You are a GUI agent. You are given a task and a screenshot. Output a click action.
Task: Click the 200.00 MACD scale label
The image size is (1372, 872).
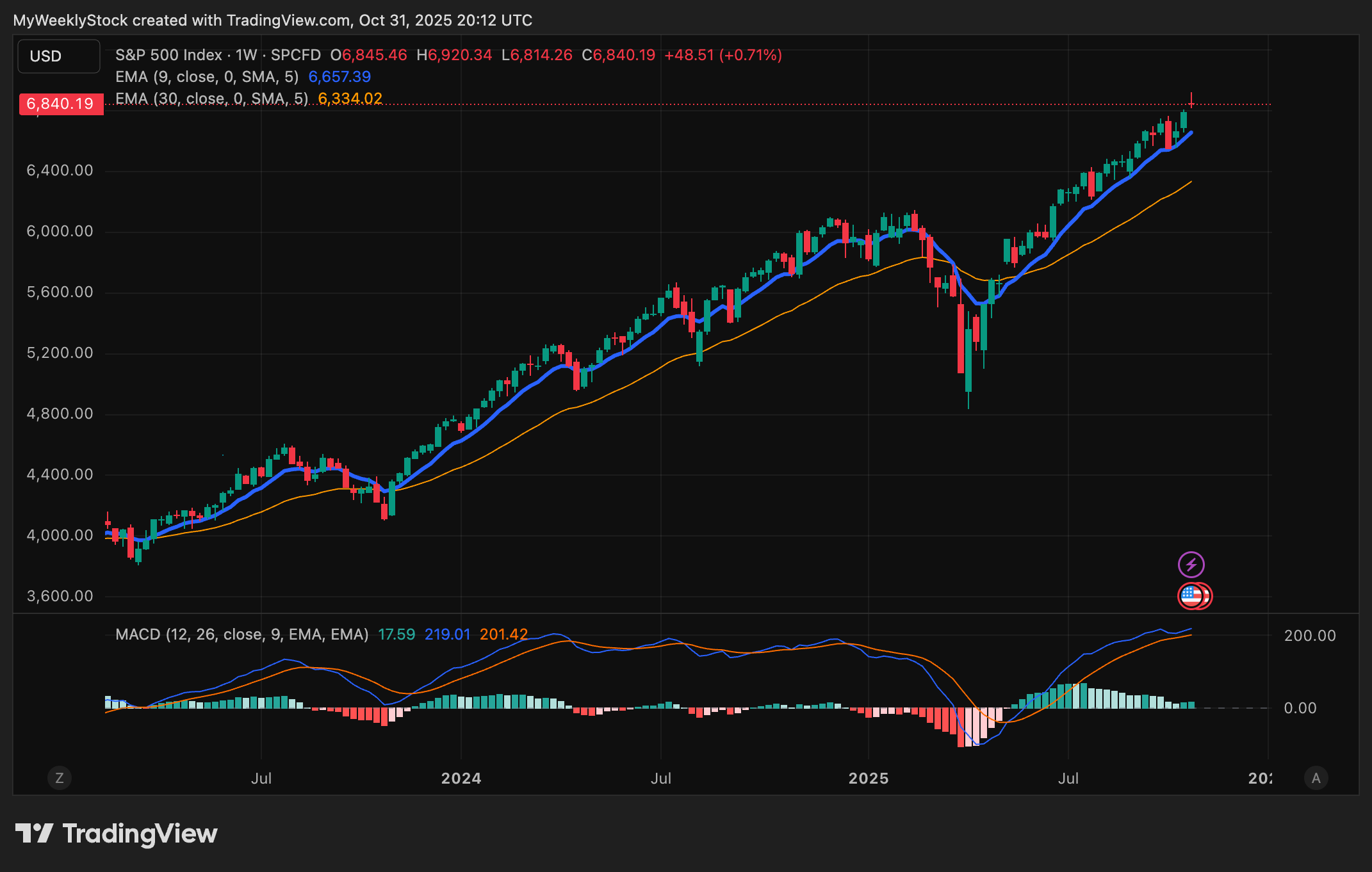(1310, 636)
